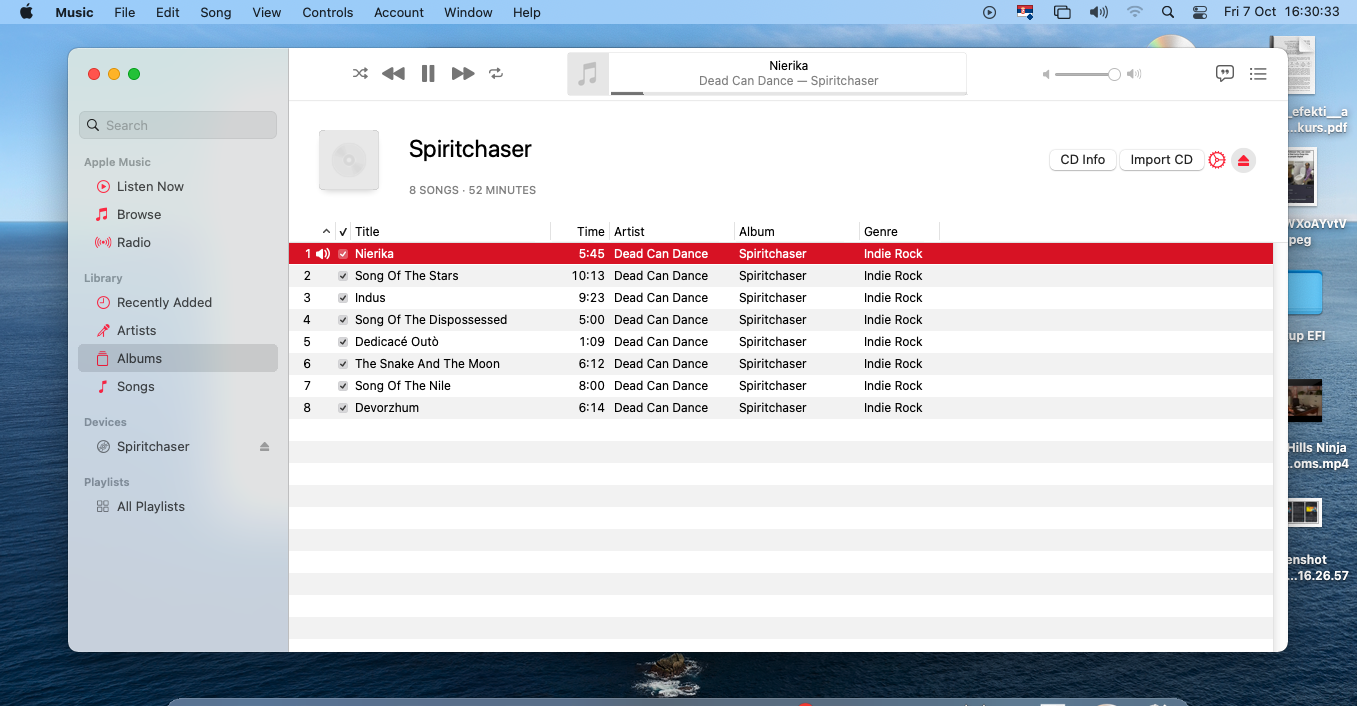The image size is (1357, 706).
Task: Click the Wi-Fi status icon
Action: (1134, 12)
